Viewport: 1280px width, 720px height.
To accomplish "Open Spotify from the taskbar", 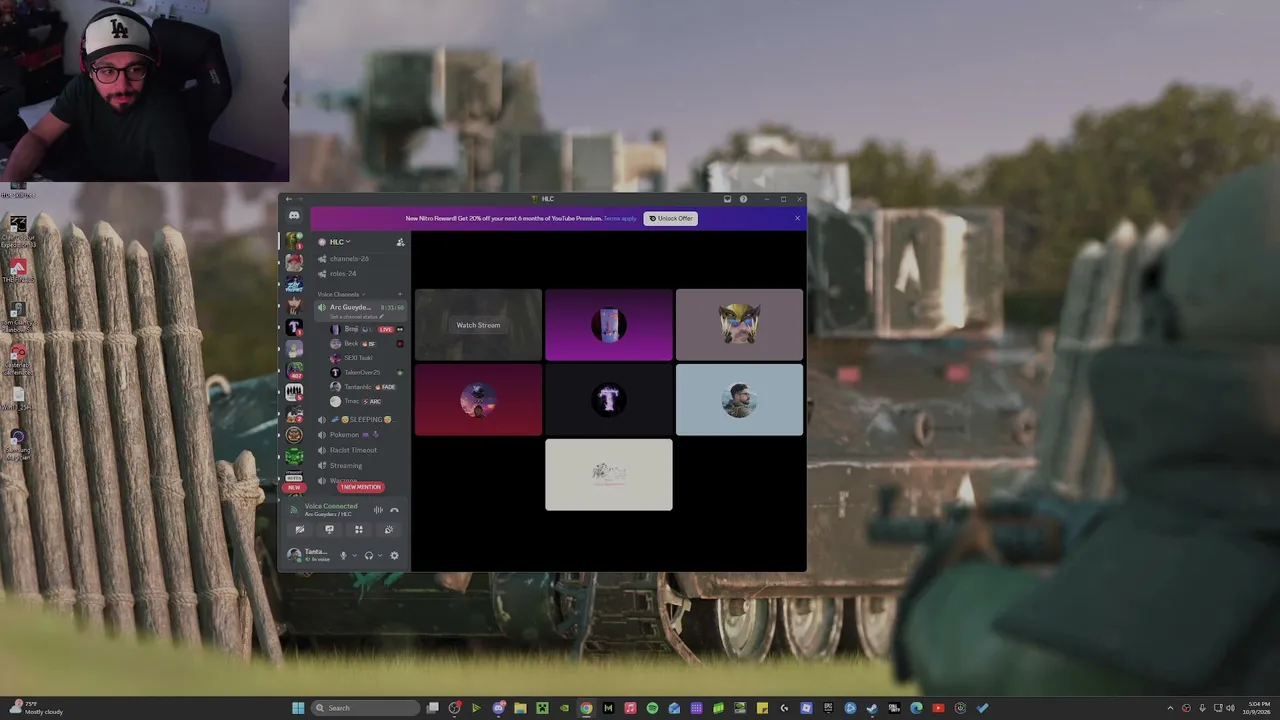I will pos(652,708).
